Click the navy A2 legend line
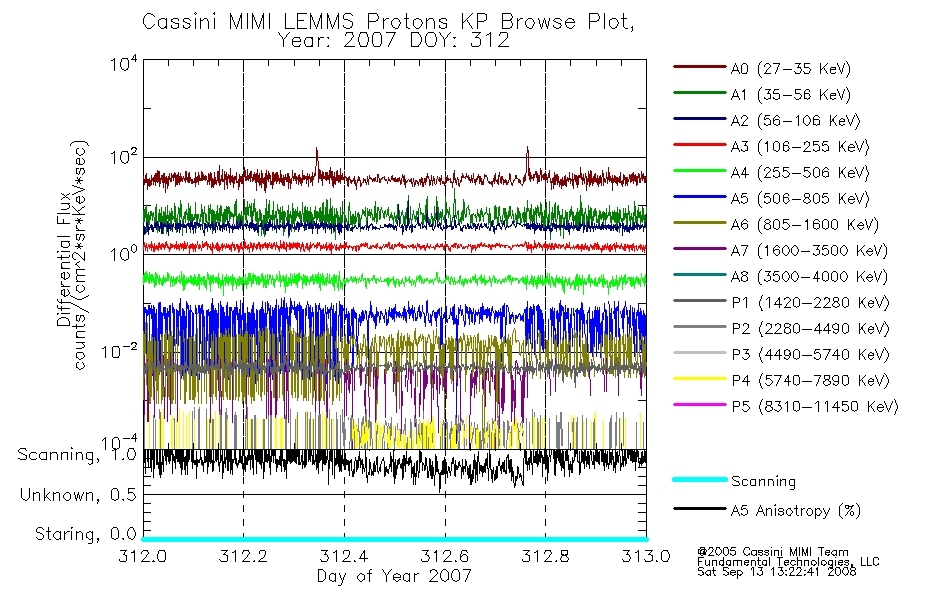Viewport: 950px width, 600px height. [x=699, y=119]
